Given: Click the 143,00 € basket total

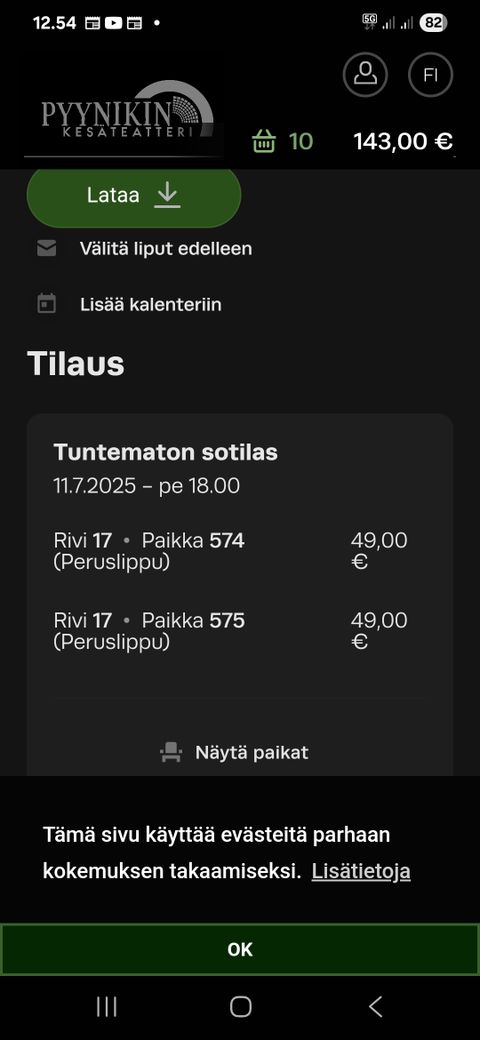Looking at the screenshot, I should point(403,141).
